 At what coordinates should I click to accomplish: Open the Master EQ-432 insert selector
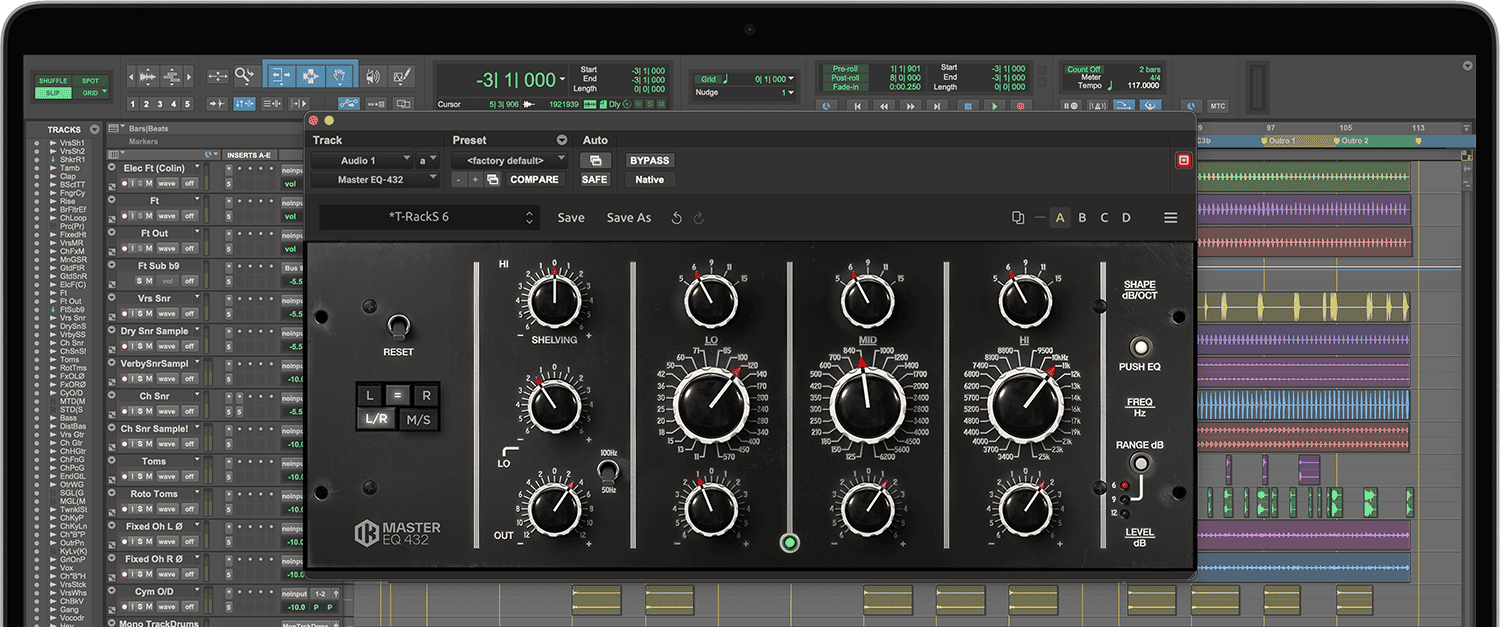point(375,179)
